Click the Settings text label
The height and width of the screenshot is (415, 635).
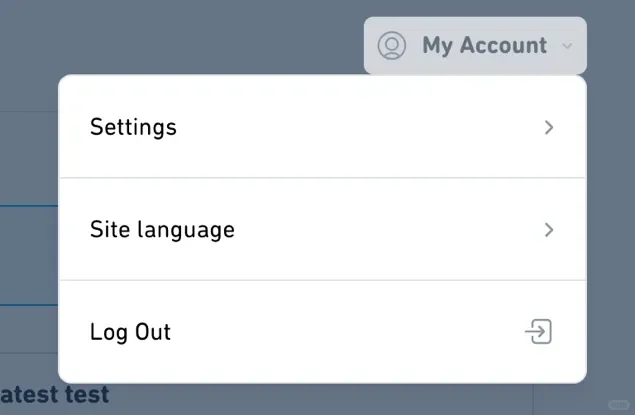coord(133,127)
